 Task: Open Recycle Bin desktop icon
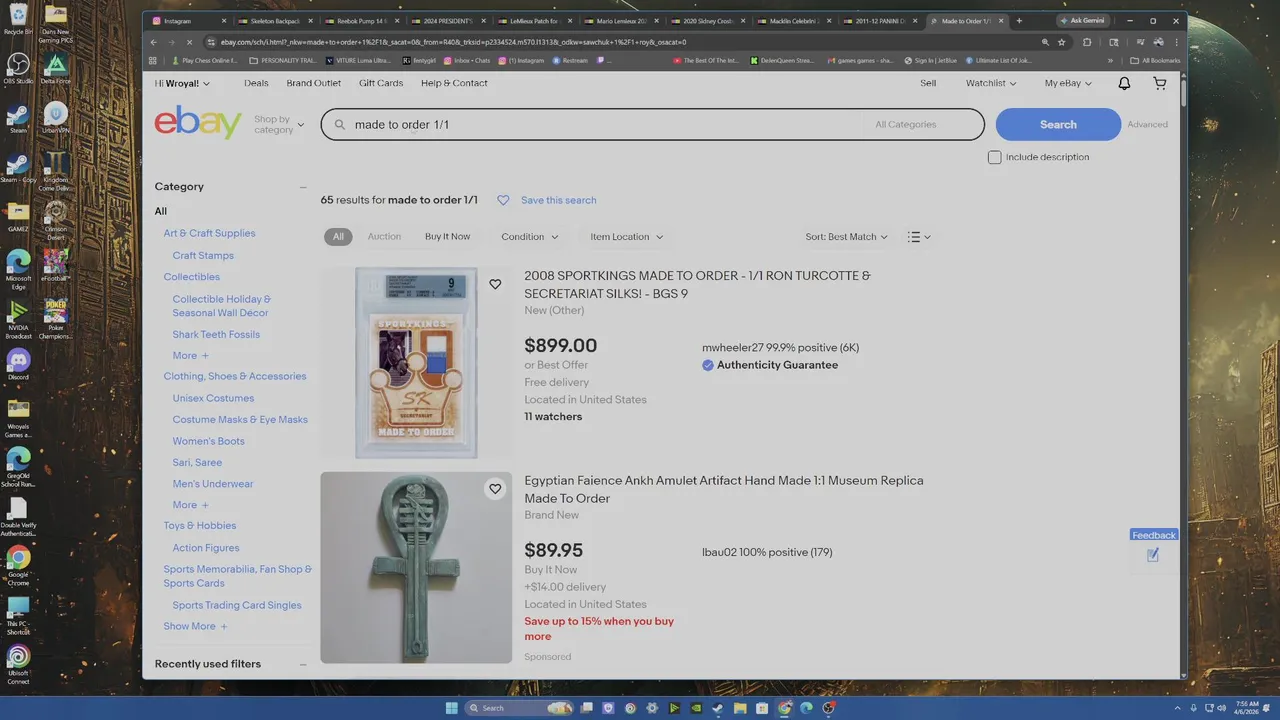click(x=18, y=19)
